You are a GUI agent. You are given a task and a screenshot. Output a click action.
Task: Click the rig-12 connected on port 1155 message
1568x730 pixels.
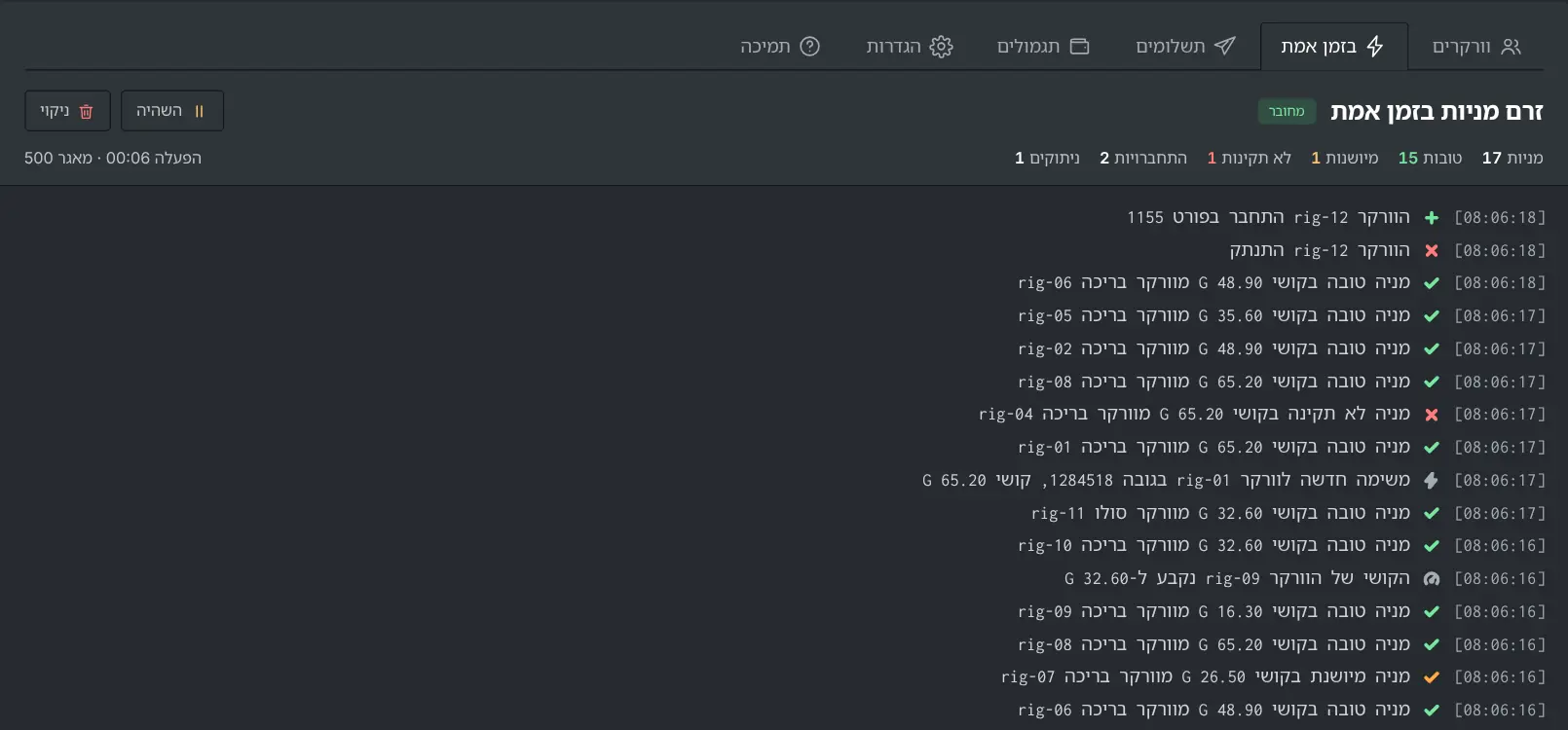(x=1268, y=218)
